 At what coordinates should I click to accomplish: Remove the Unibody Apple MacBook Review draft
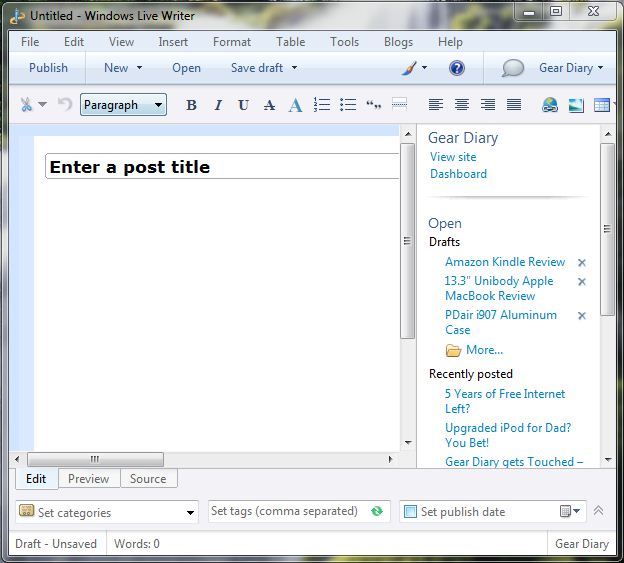coord(582,282)
